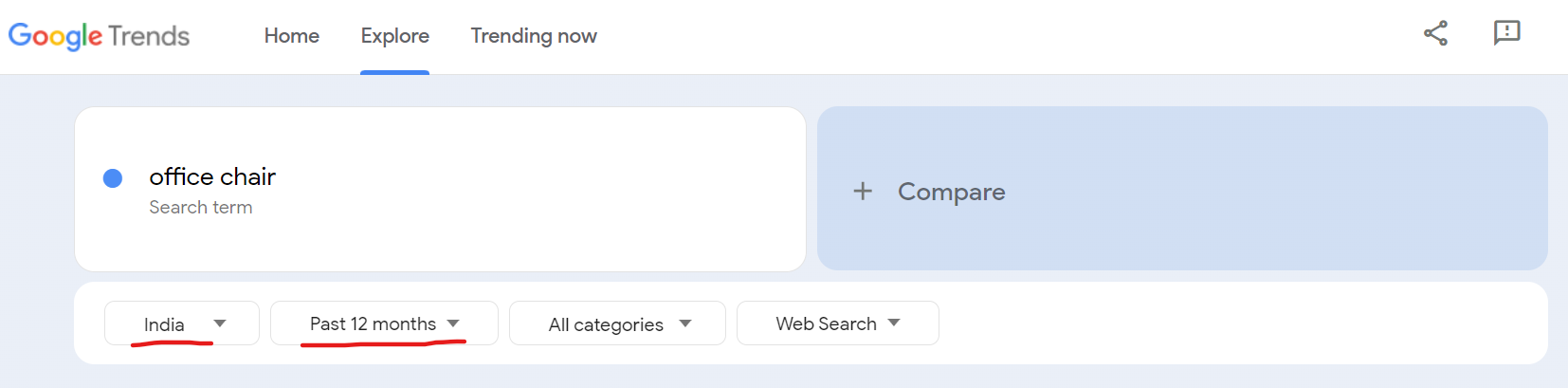Click the arrow beside Web Search

coord(894,323)
